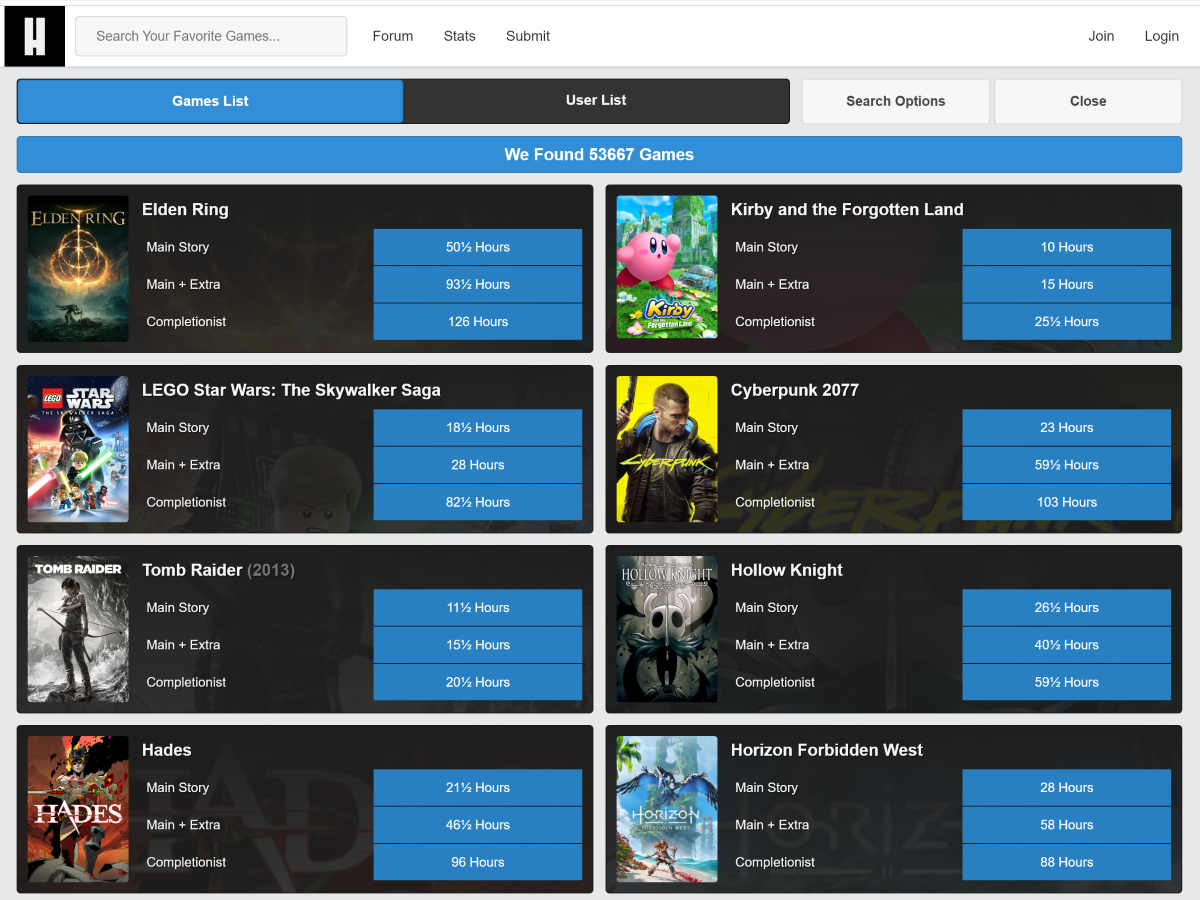The width and height of the screenshot is (1200, 900).
Task: Click LEGO Star Wars' 82½ Hours value
Action: pyautogui.click(x=478, y=502)
